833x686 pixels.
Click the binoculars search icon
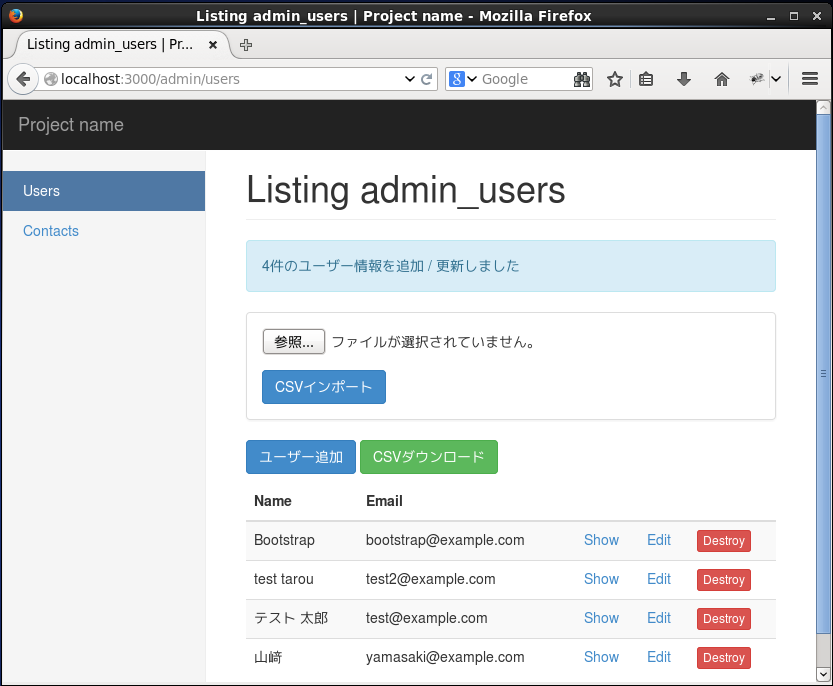[x=582, y=79]
